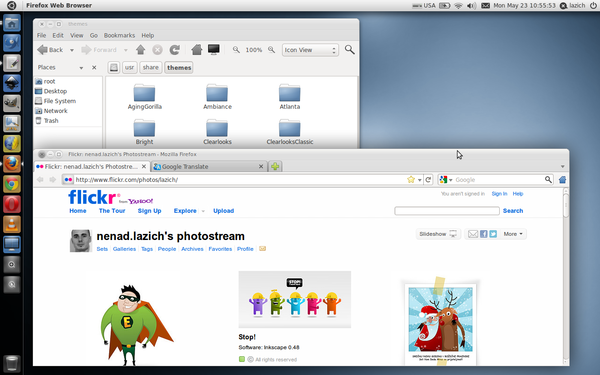The width and height of the screenshot is (600, 375).
Task: Close the Google Translate tab
Action: coord(261,166)
